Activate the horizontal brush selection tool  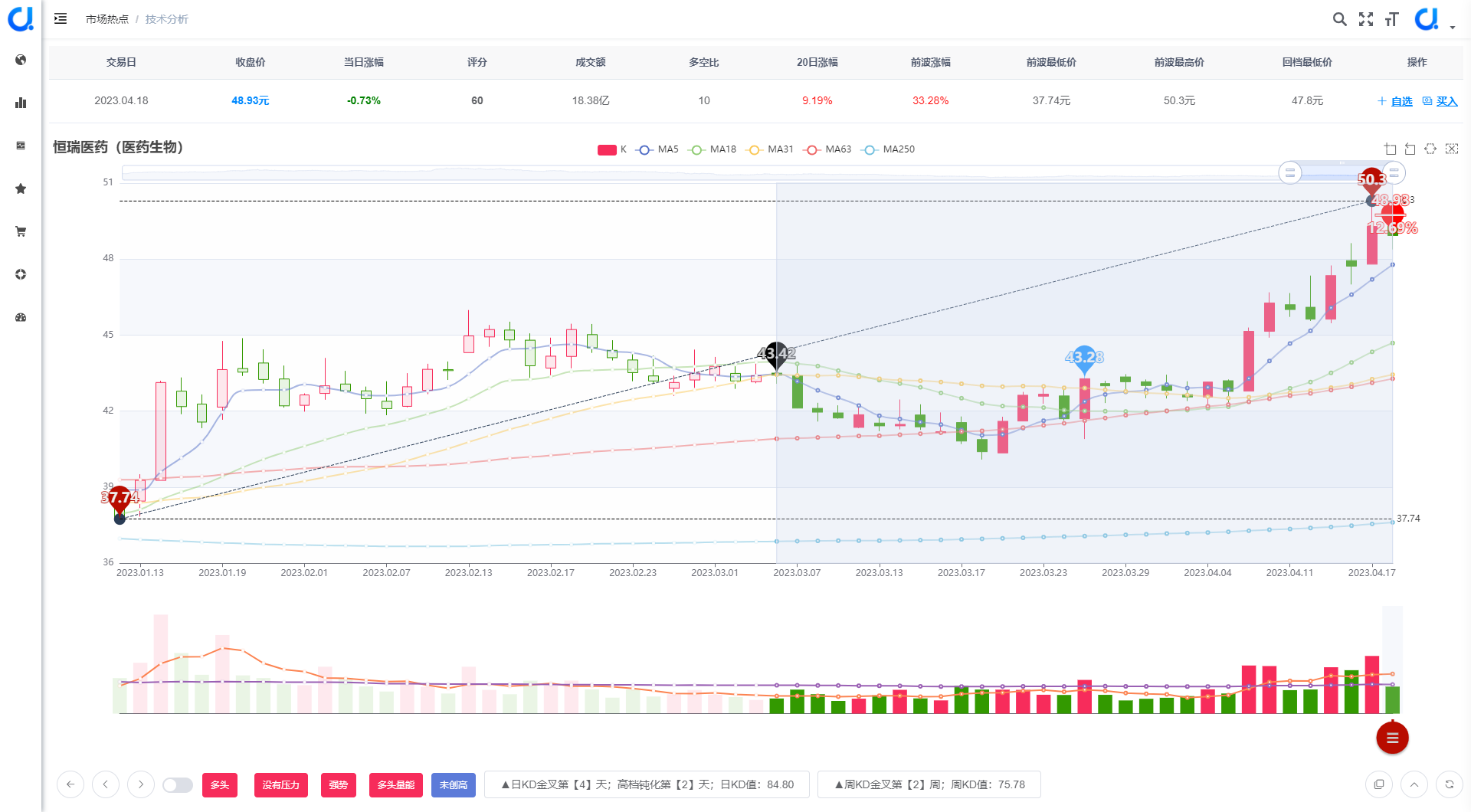click(1430, 149)
